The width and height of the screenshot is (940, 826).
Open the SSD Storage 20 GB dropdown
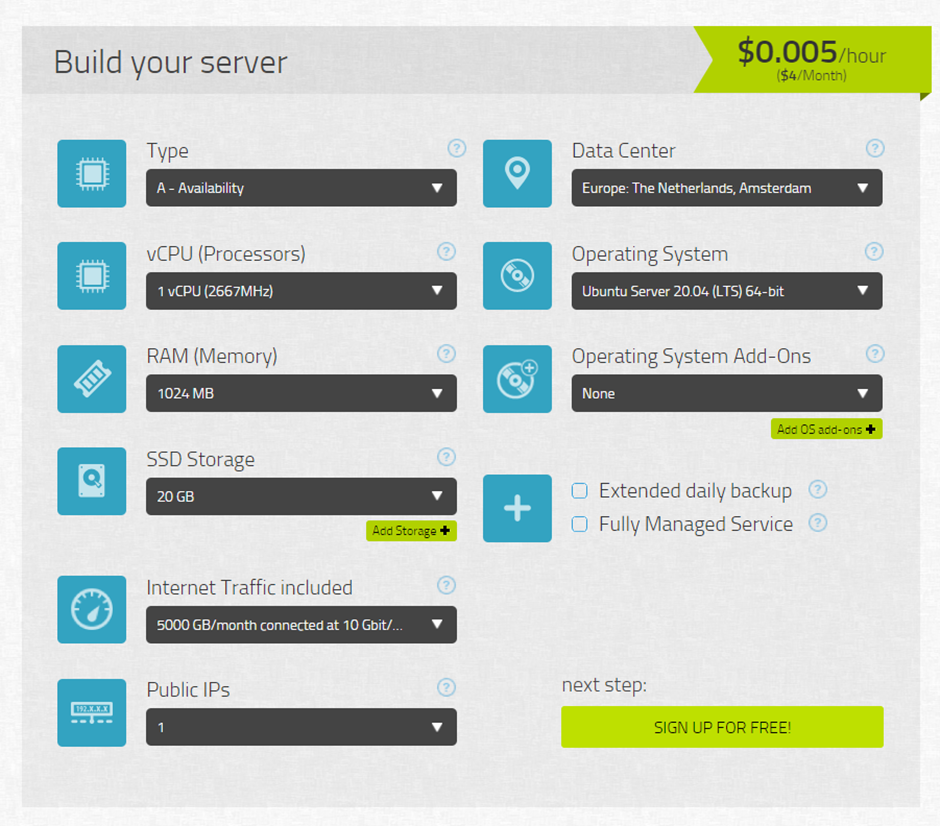(x=301, y=496)
